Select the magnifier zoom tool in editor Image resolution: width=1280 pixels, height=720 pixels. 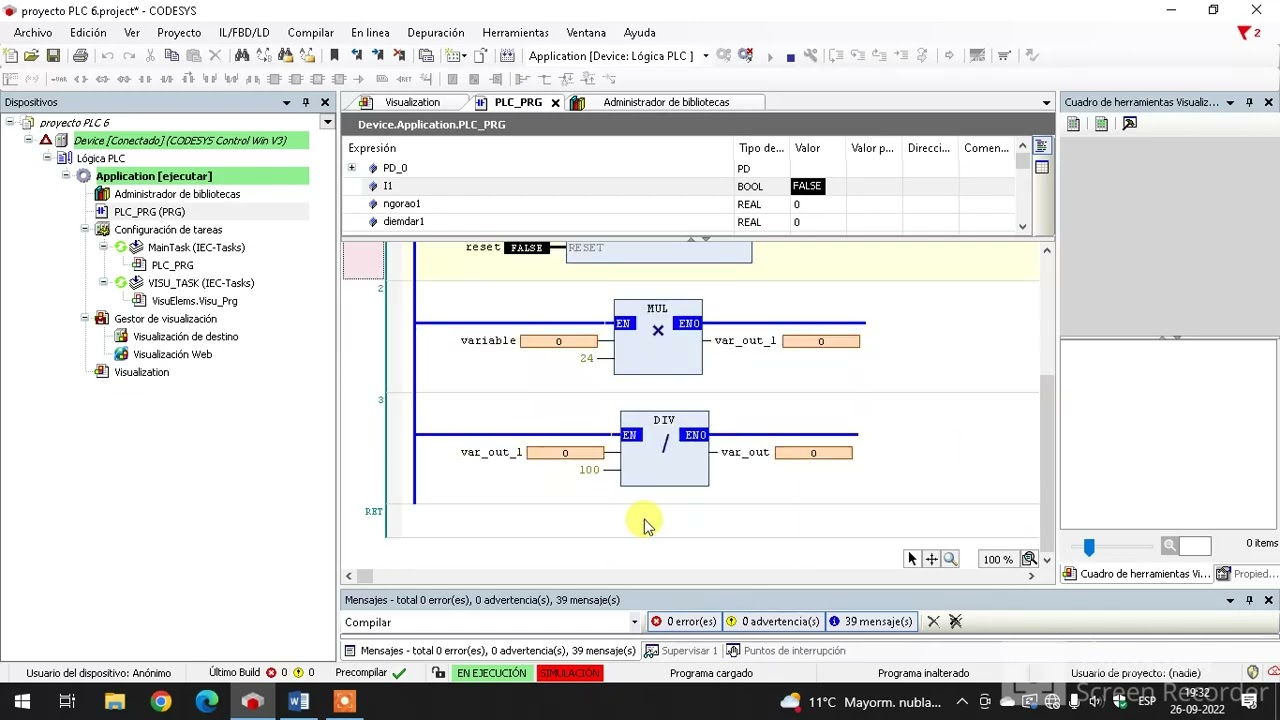(x=950, y=559)
